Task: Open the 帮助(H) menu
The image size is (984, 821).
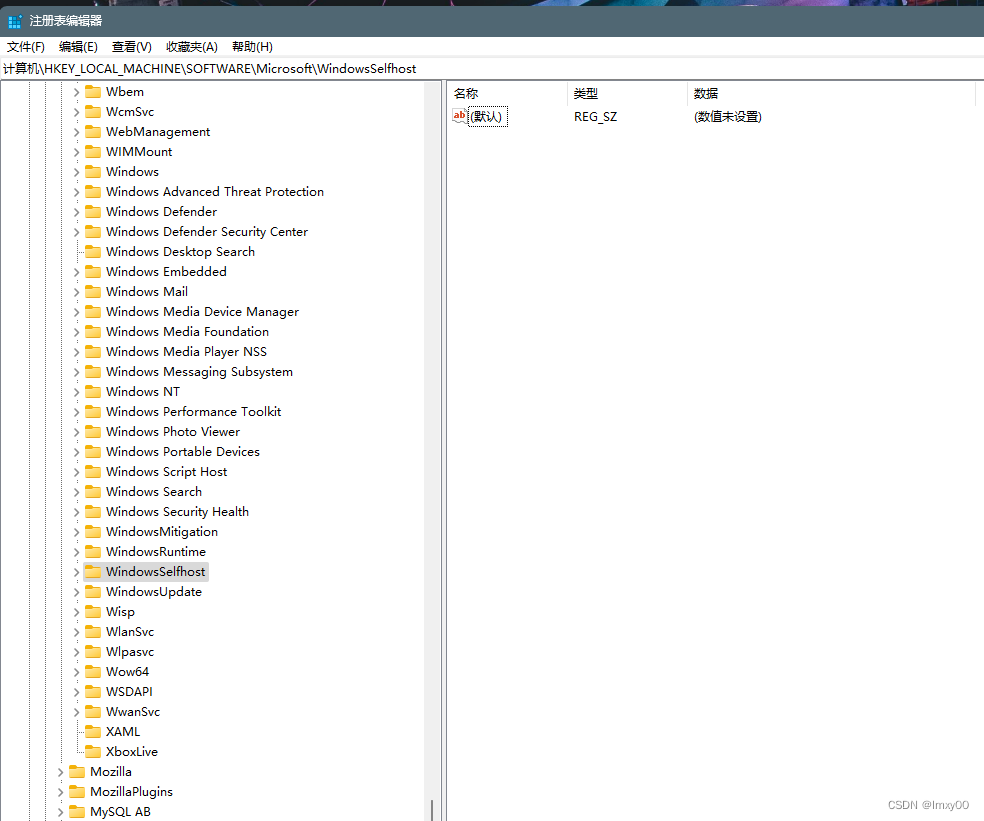Action: tap(252, 47)
